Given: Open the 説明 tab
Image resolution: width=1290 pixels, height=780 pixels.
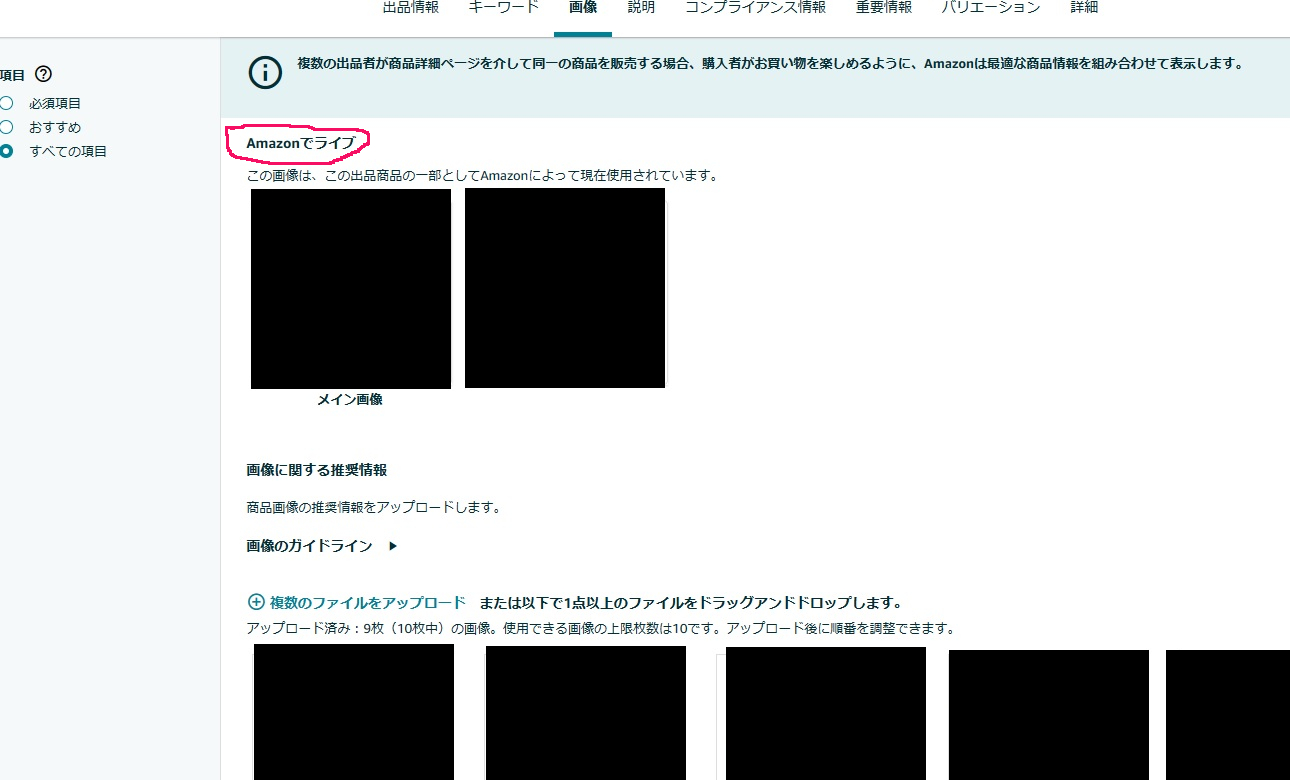Looking at the screenshot, I should click(640, 7).
